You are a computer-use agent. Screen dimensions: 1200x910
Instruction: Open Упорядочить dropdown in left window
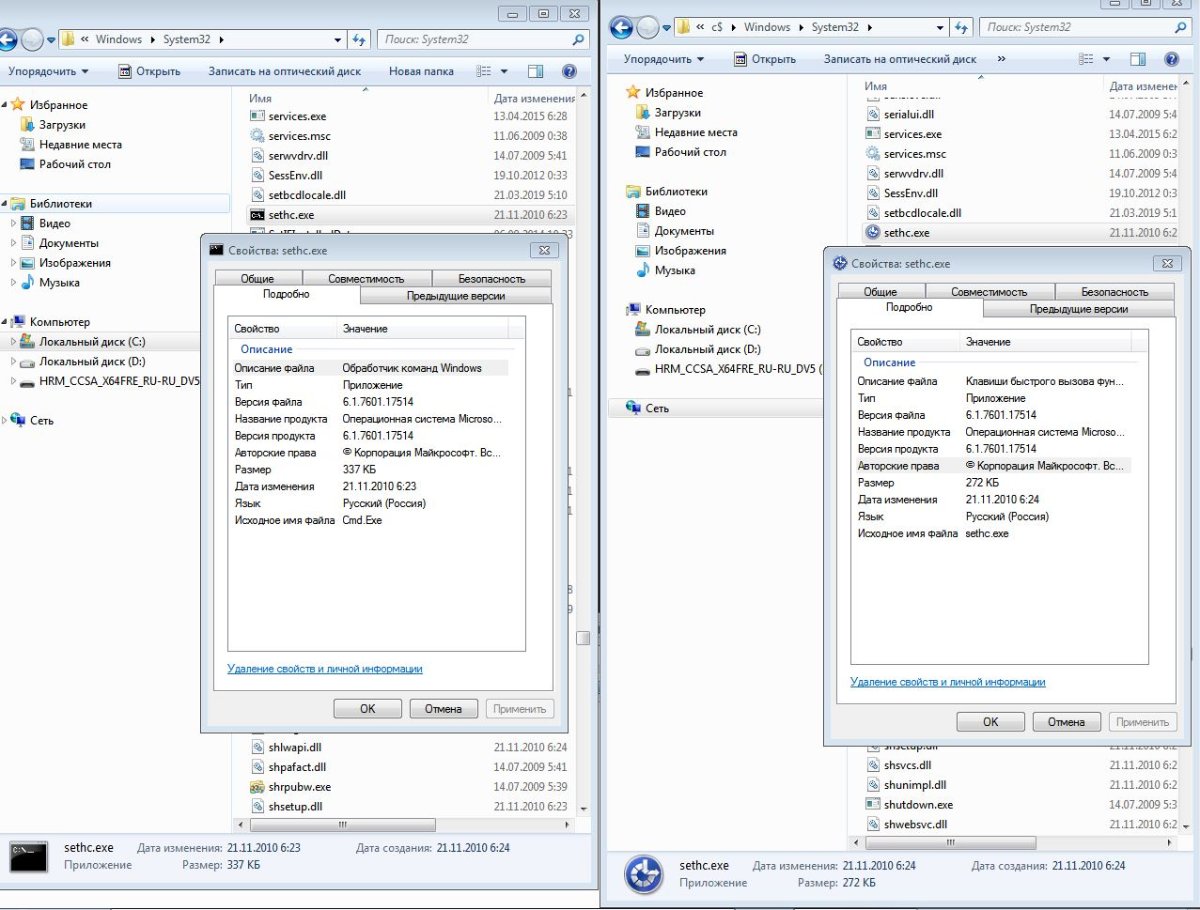(48, 72)
